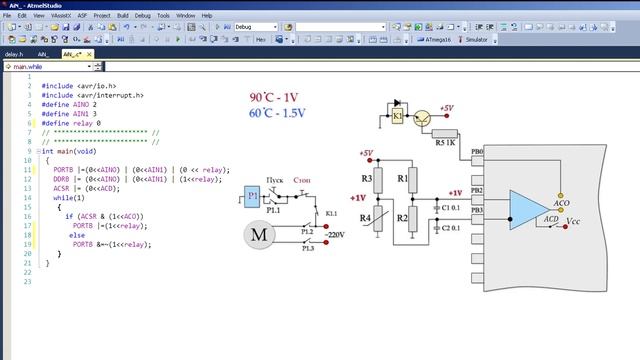Click the Increase Indent icon

pyautogui.click(x=490, y=27)
